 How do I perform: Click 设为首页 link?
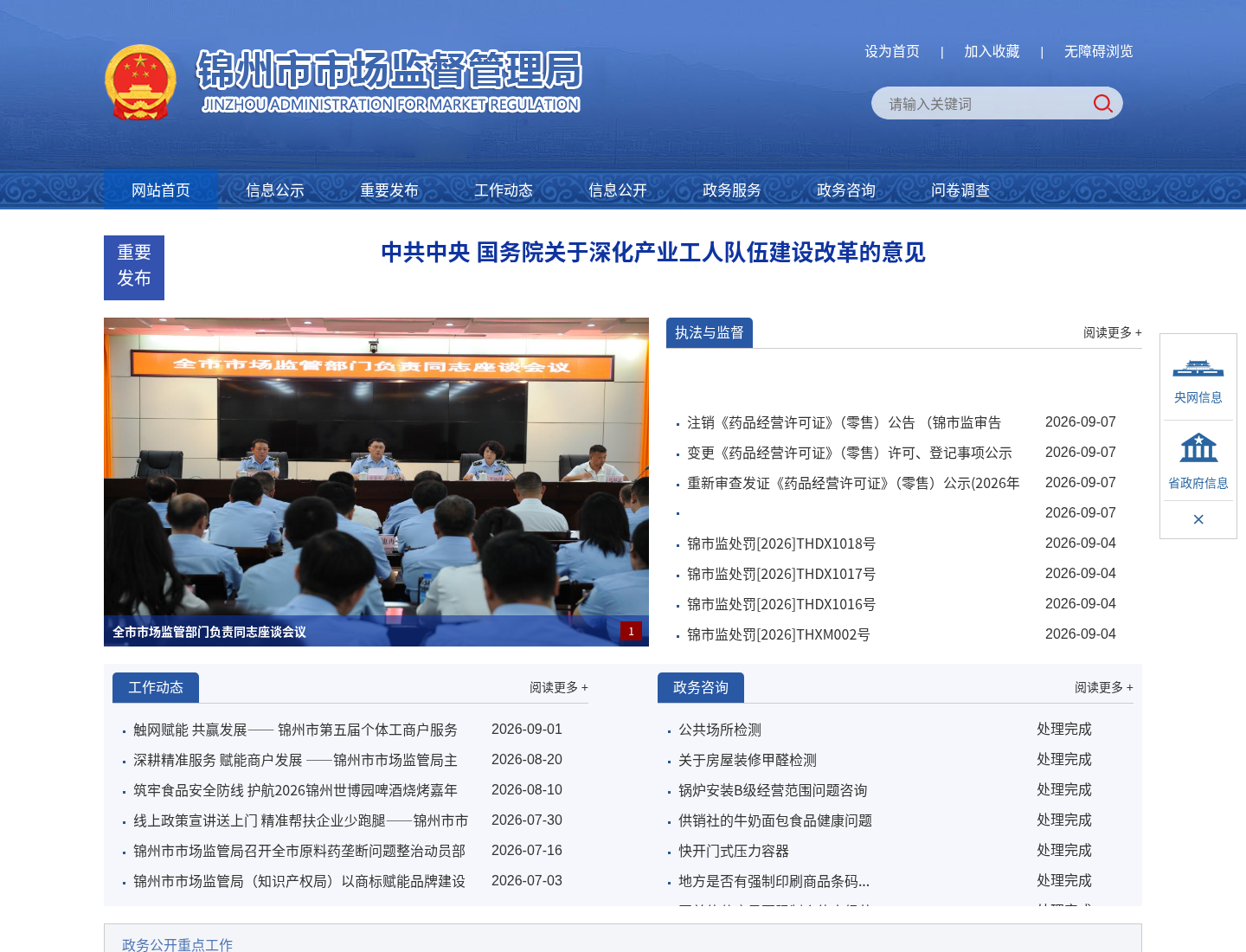click(892, 51)
